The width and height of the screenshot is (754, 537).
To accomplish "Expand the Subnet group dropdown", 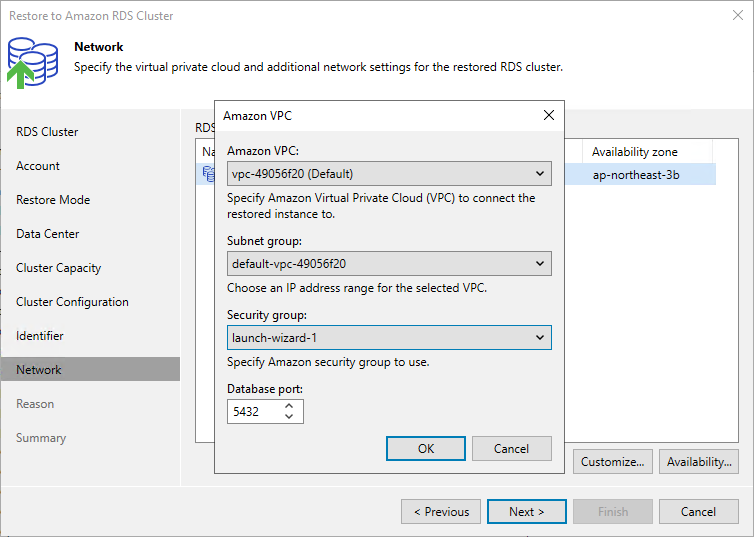I will (x=389, y=263).
